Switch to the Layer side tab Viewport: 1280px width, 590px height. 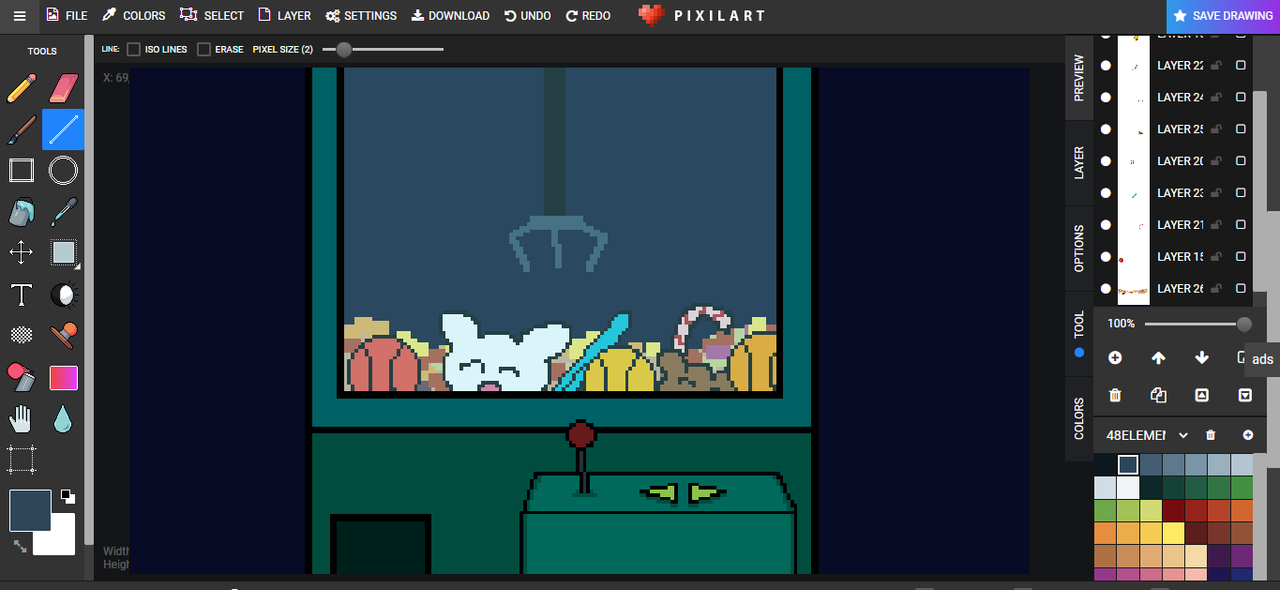point(1079,163)
